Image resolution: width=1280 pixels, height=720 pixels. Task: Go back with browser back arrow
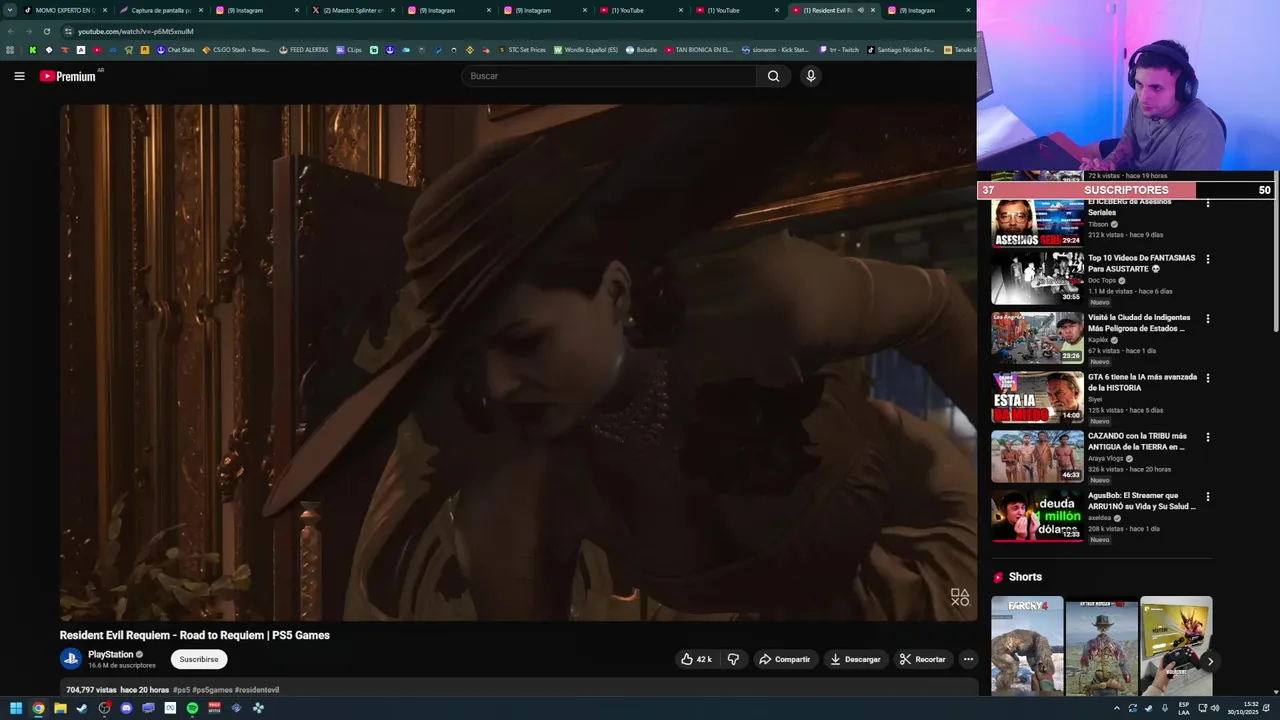point(10,31)
